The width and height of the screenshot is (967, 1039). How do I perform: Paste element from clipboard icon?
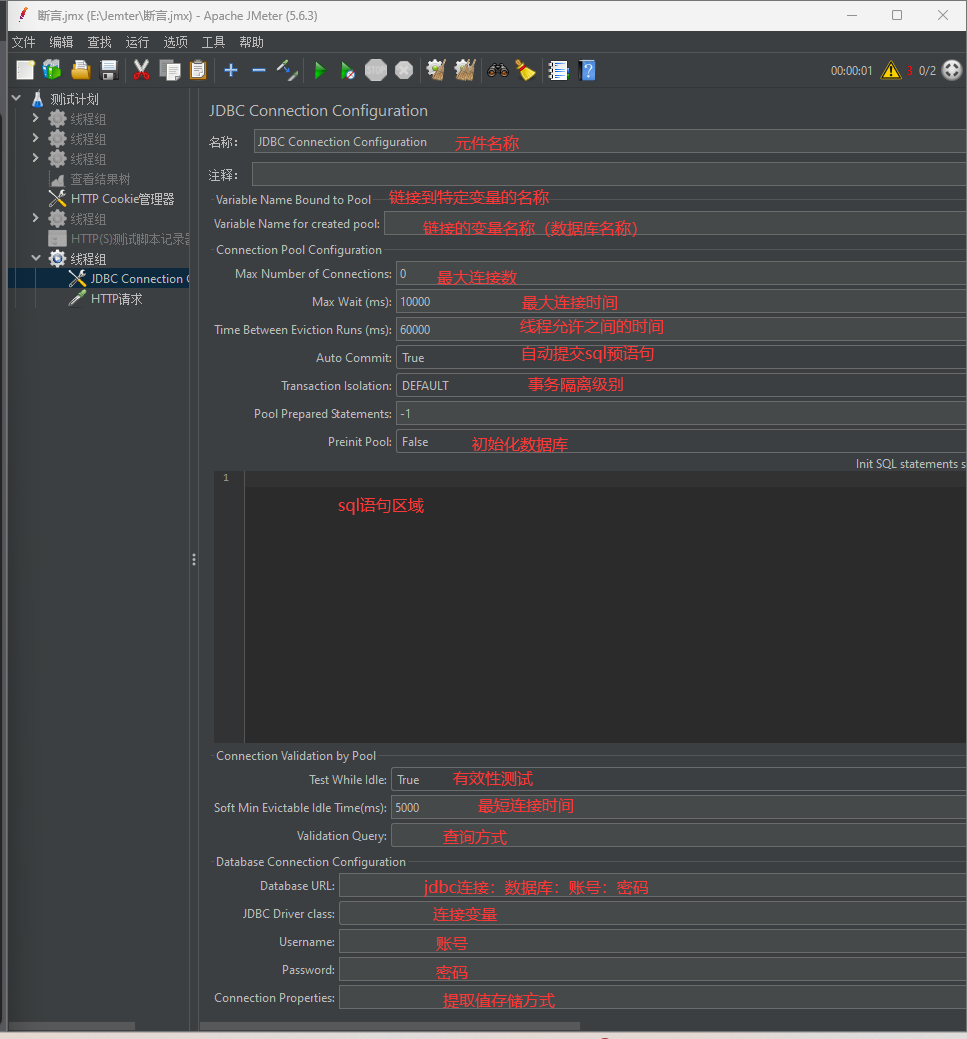(198, 70)
